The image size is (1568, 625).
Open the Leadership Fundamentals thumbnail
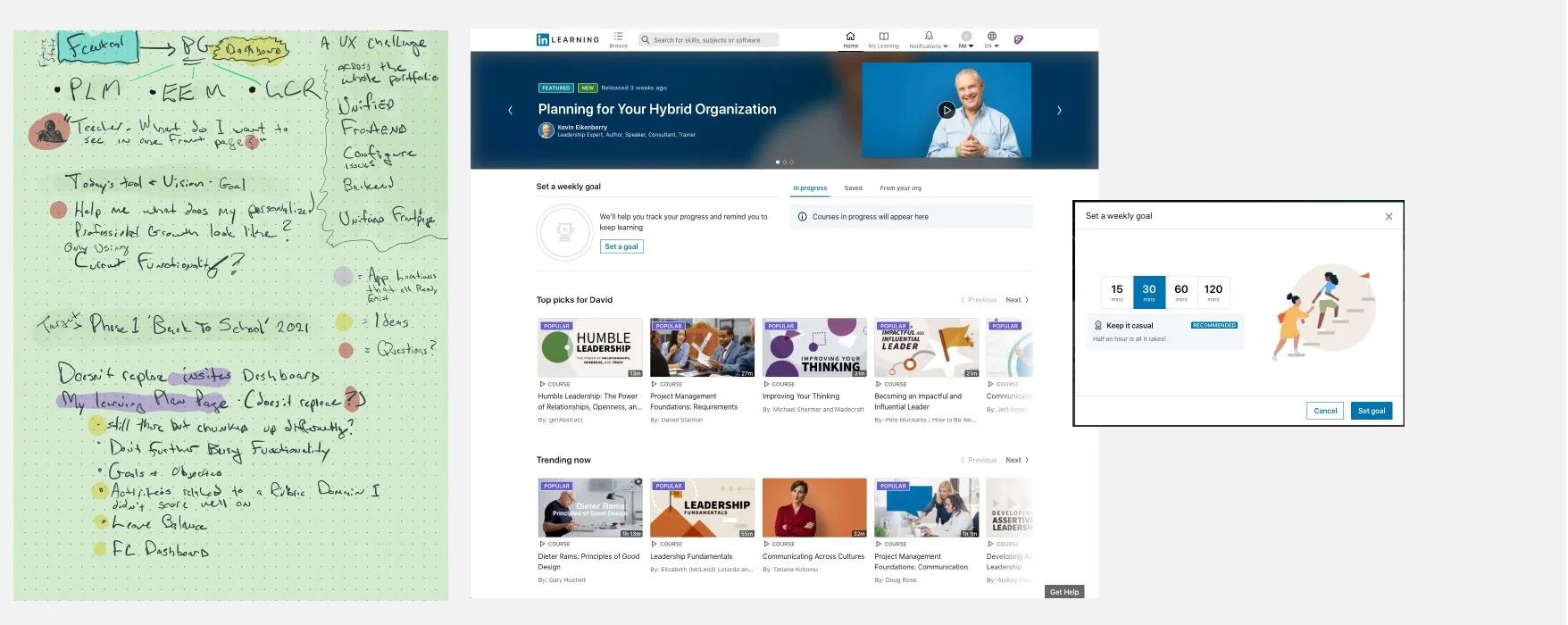click(x=702, y=507)
